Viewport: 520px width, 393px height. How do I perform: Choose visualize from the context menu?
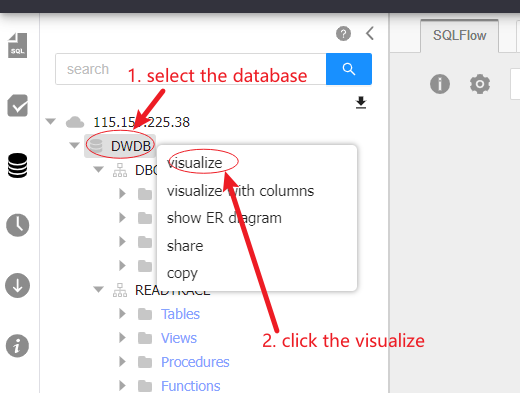(195, 163)
